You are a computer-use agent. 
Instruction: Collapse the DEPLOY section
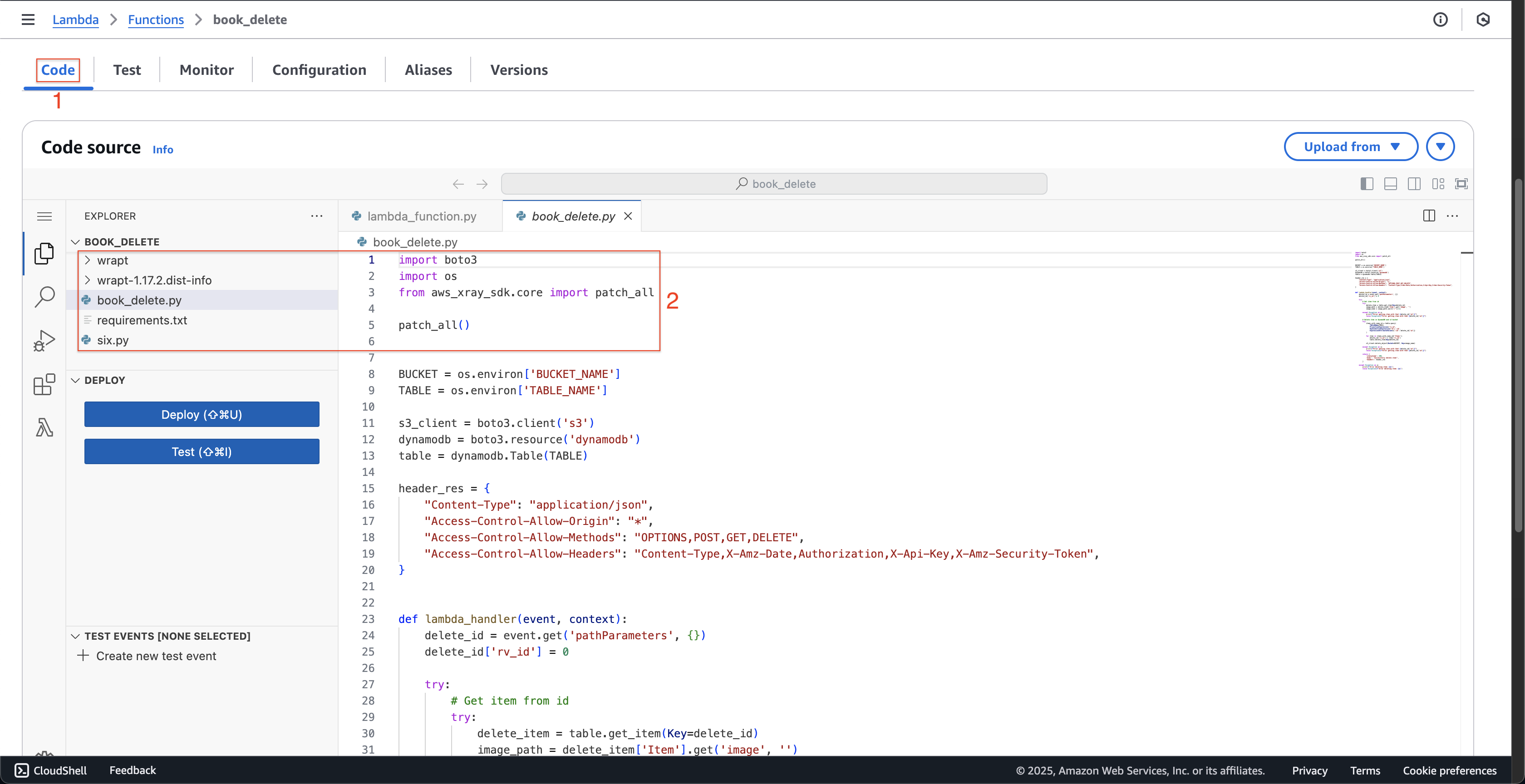[x=75, y=381]
